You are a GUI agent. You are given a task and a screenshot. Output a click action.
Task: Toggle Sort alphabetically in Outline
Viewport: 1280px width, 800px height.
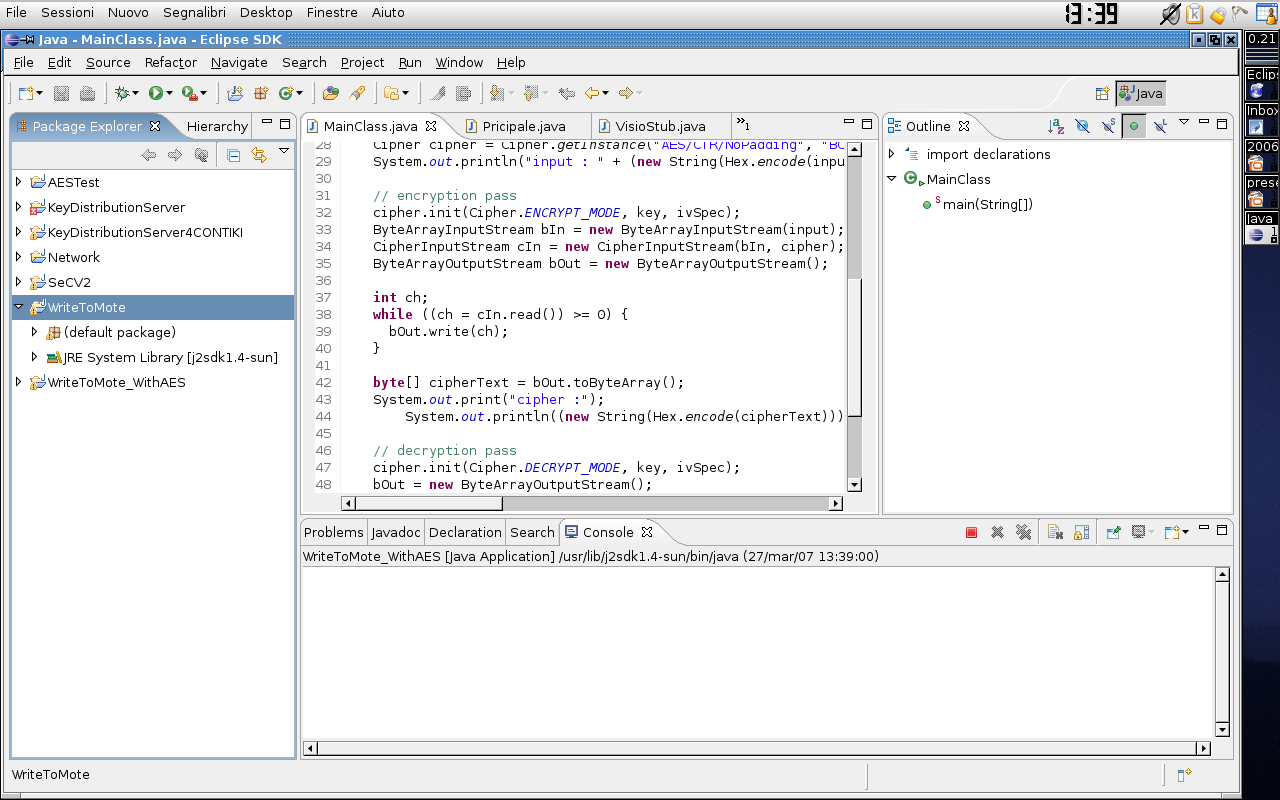point(1056,126)
